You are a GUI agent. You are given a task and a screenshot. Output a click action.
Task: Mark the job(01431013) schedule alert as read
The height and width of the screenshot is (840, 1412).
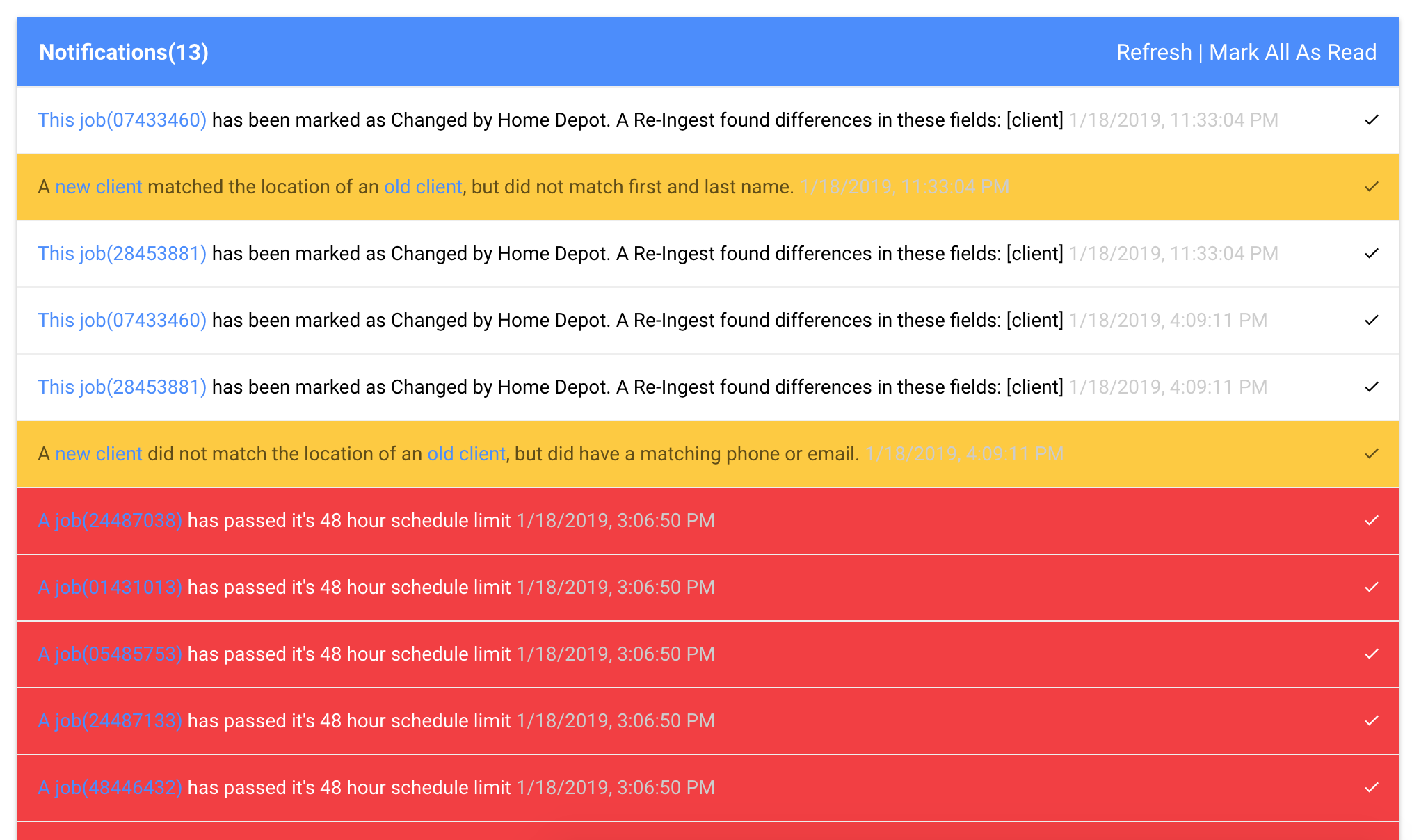(1372, 587)
